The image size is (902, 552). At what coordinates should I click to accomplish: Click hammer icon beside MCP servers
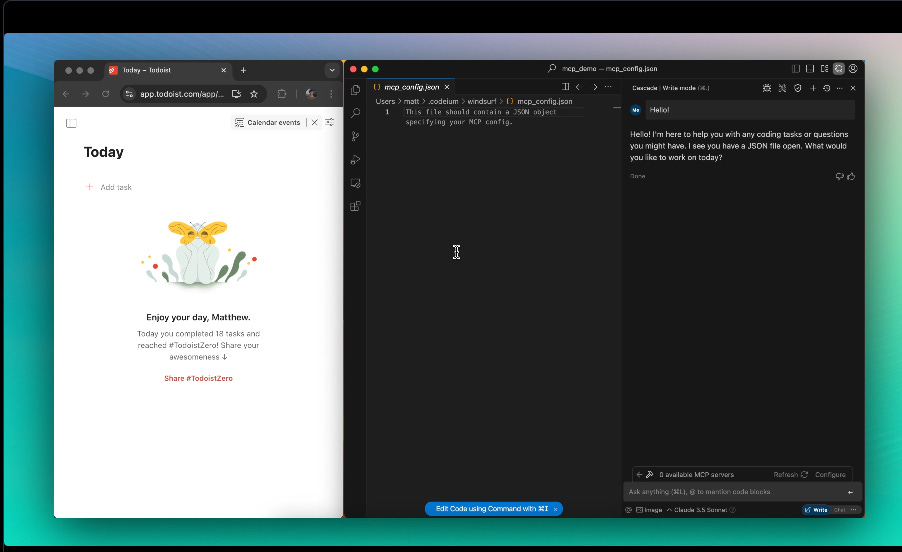click(649, 474)
